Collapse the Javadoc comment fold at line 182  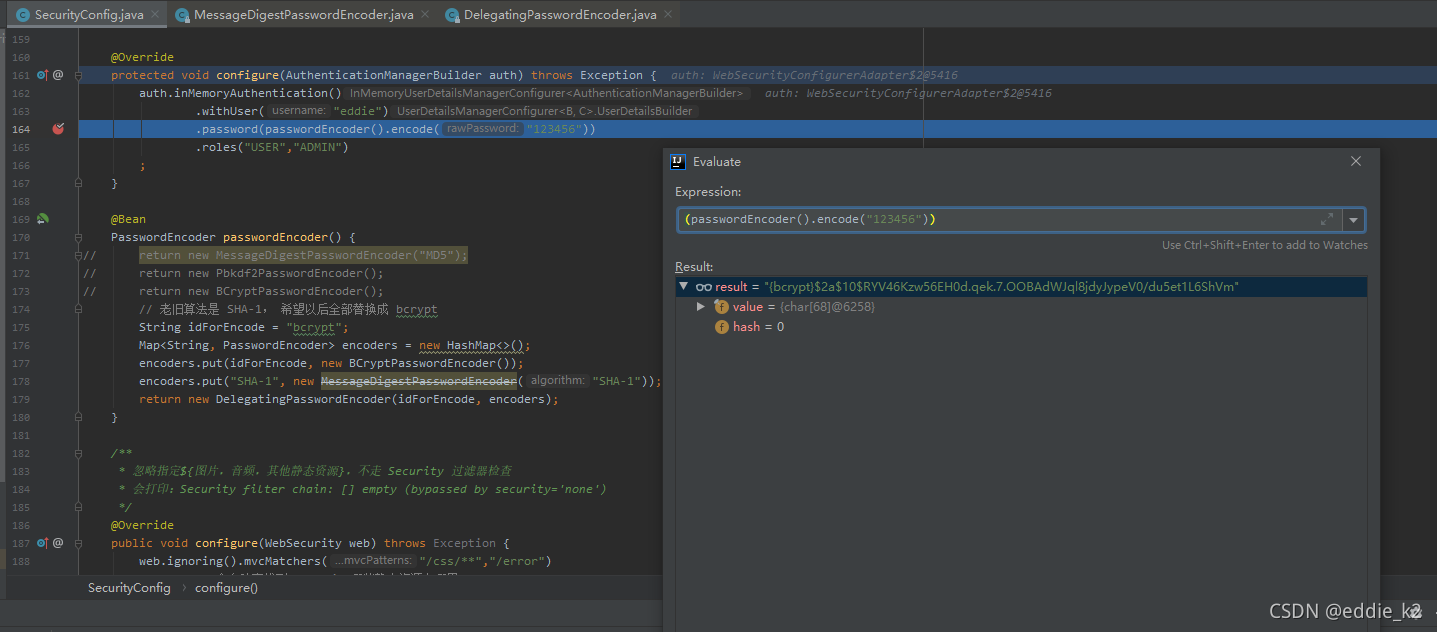tap(78, 453)
